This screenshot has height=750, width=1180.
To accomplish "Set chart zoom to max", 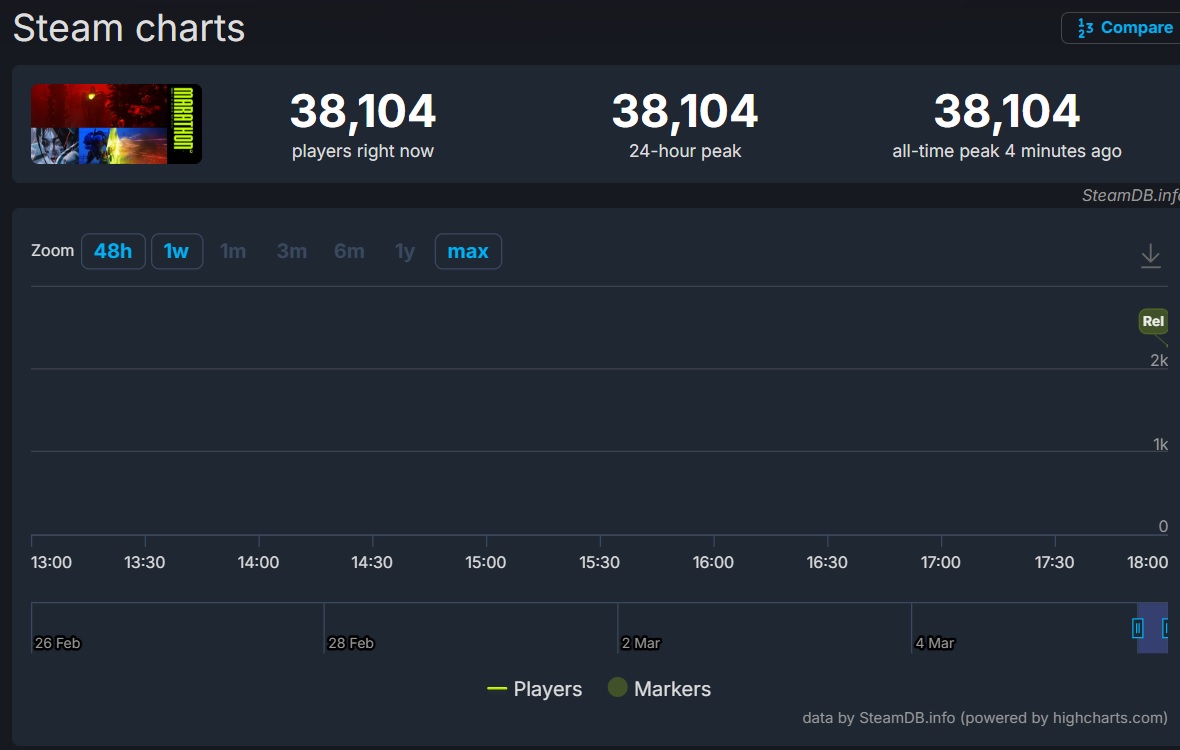I will (468, 251).
